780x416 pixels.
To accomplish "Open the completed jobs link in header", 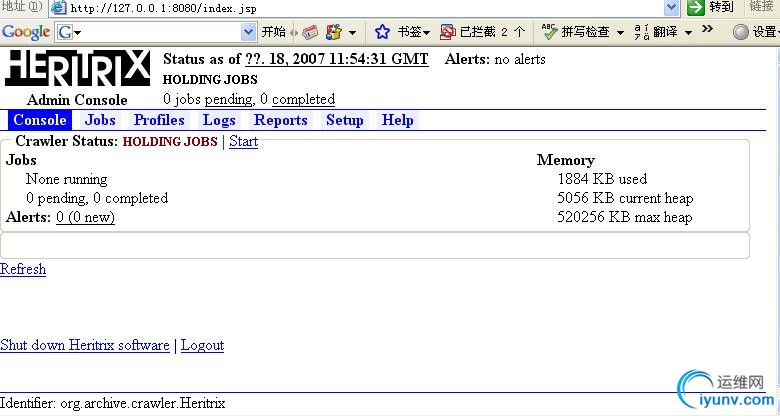I will point(303,100).
